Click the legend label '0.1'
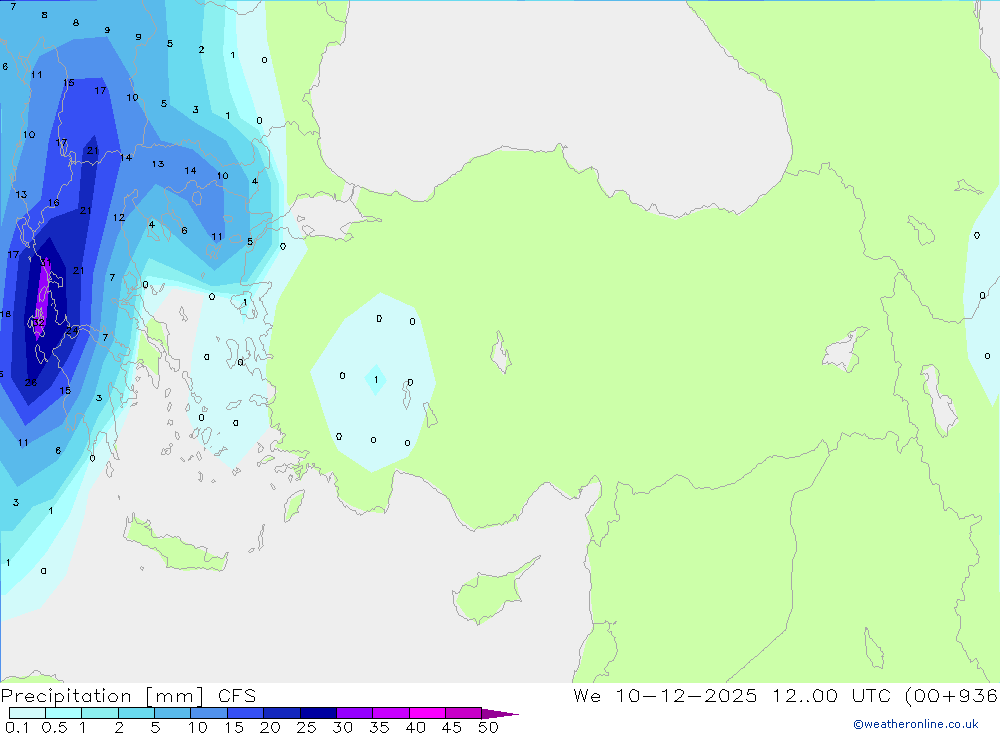The height and width of the screenshot is (733, 1000). [17, 727]
